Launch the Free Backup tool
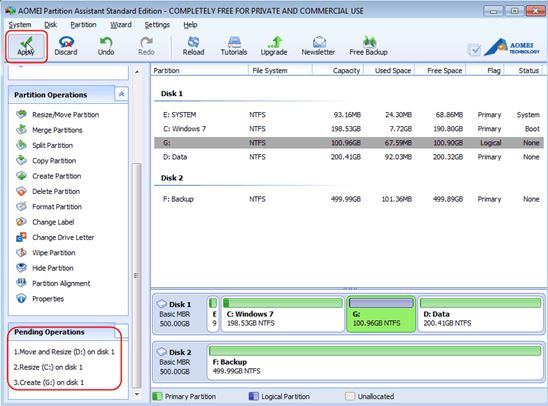 pyautogui.click(x=368, y=46)
